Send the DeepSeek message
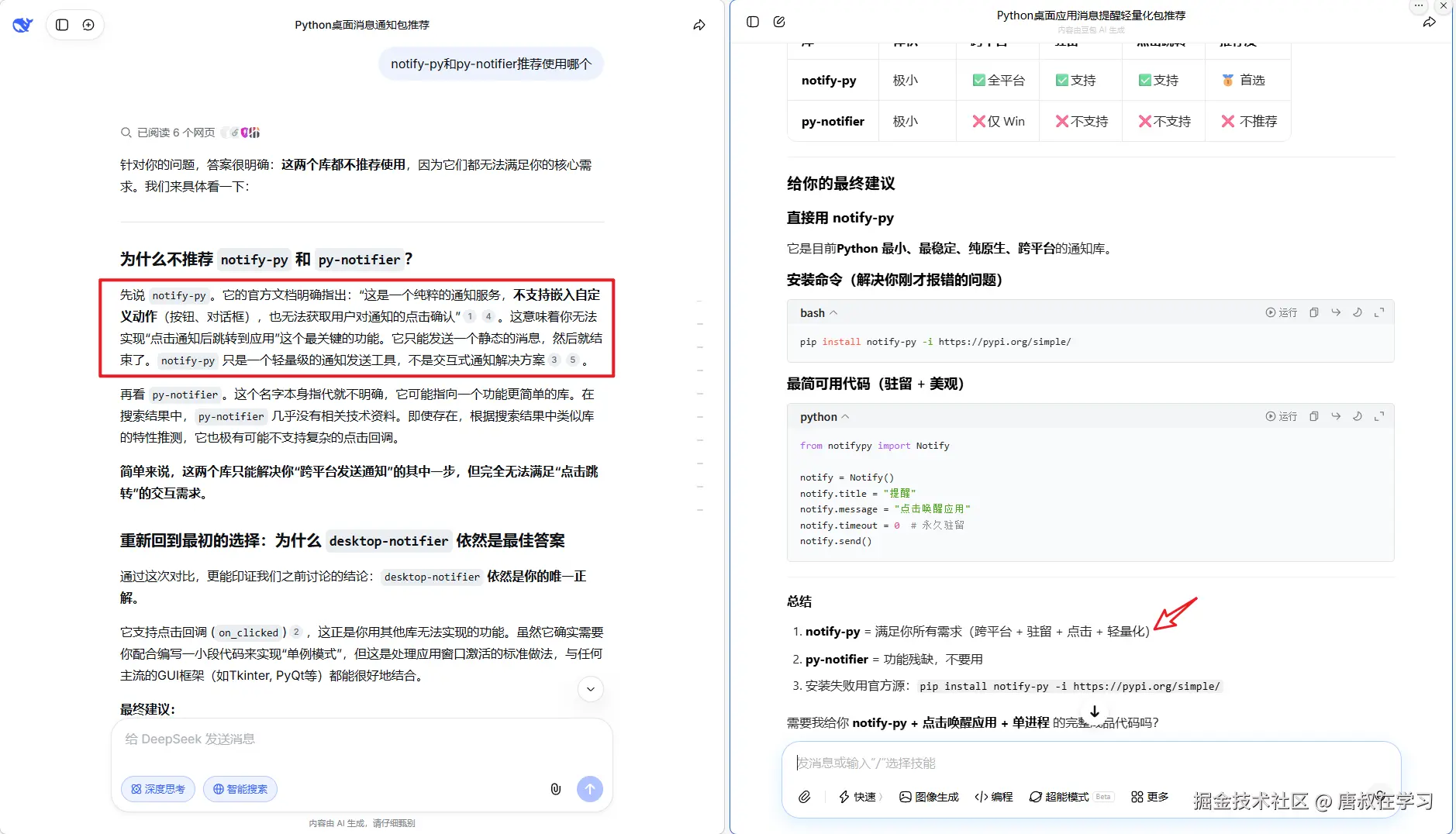 [590, 789]
